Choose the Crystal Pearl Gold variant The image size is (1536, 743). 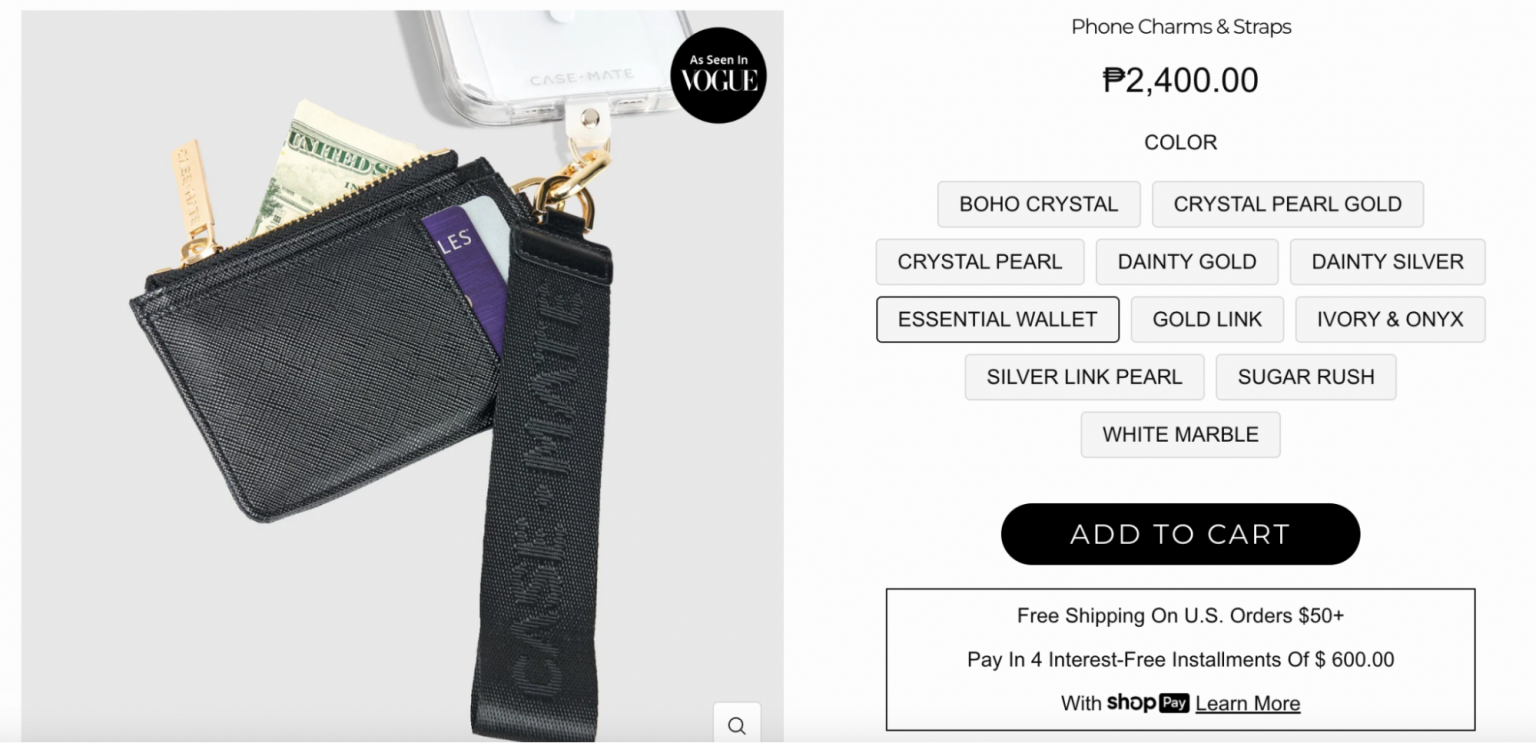1287,204
